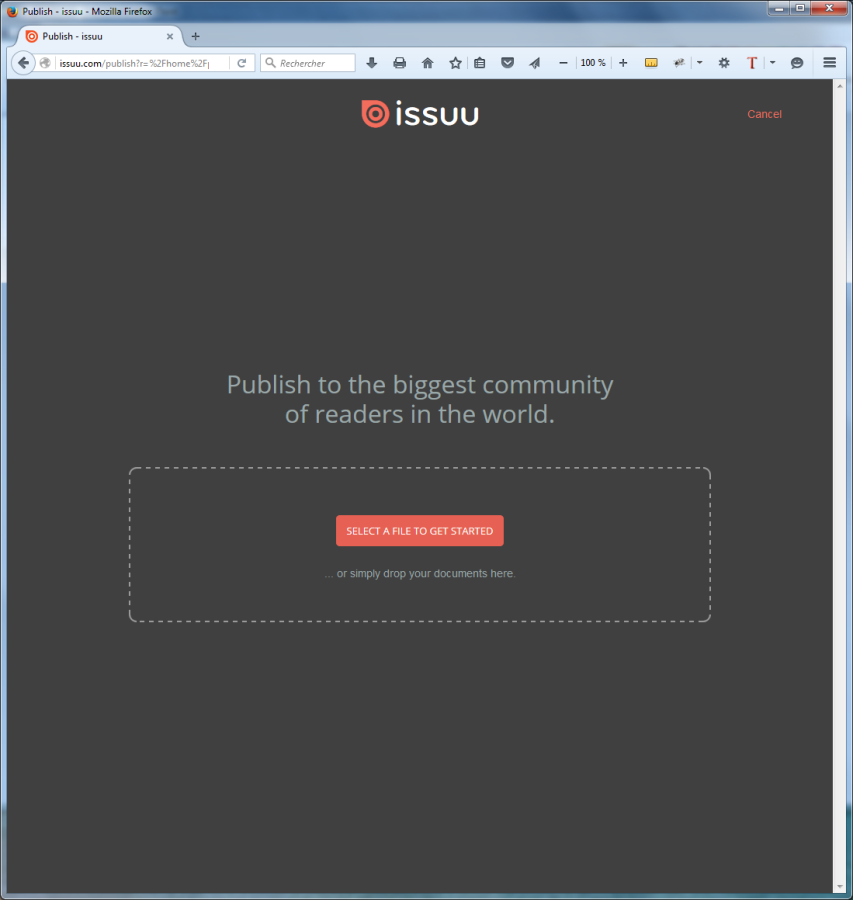The width and height of the screenshot is (853, 900).
Task: Reload the page with the refresh icon
Action: (x=242, y=63)
